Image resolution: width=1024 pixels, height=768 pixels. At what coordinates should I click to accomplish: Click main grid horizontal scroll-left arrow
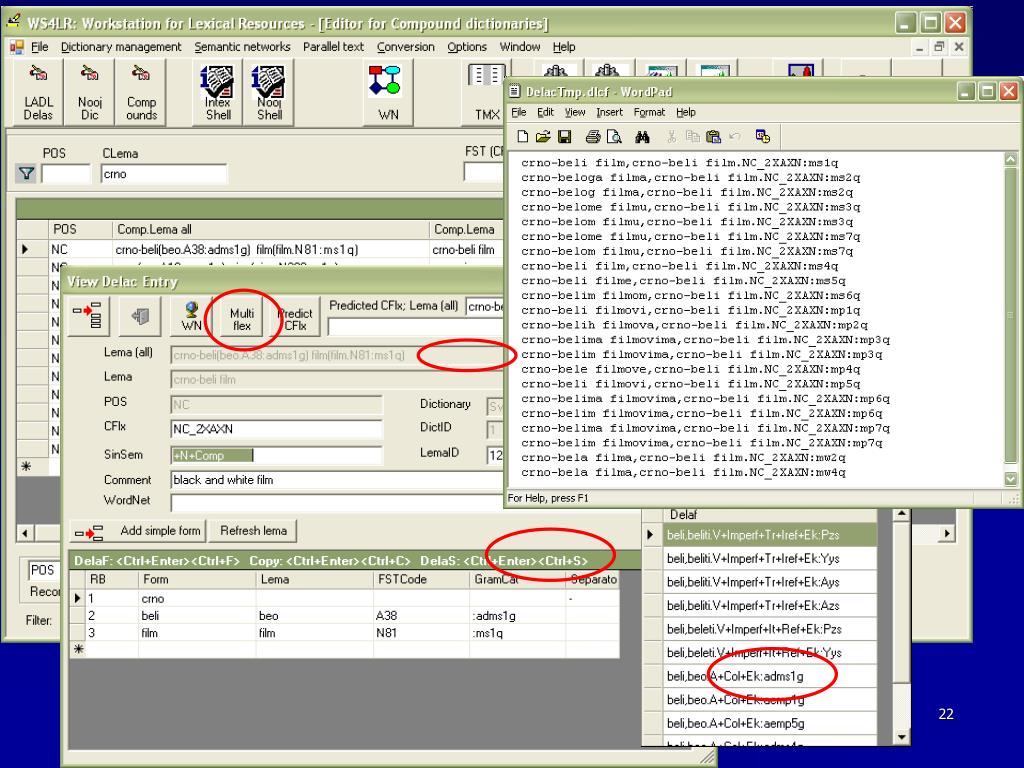pyautogui.click(x=25, y=533)
